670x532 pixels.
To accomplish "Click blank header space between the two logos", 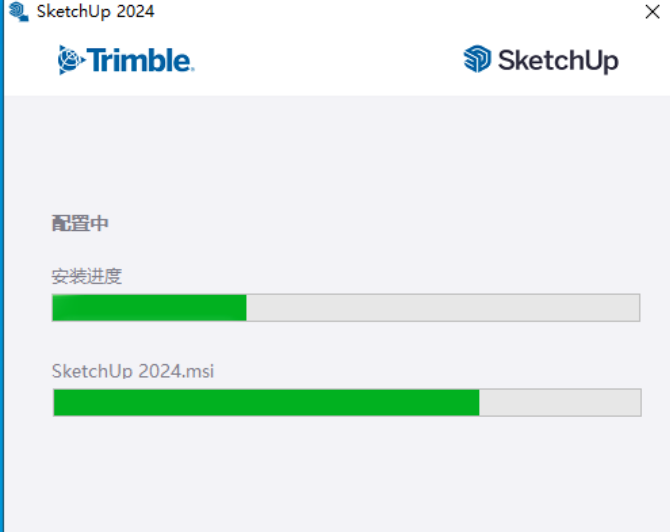I will tap(330, 60).
